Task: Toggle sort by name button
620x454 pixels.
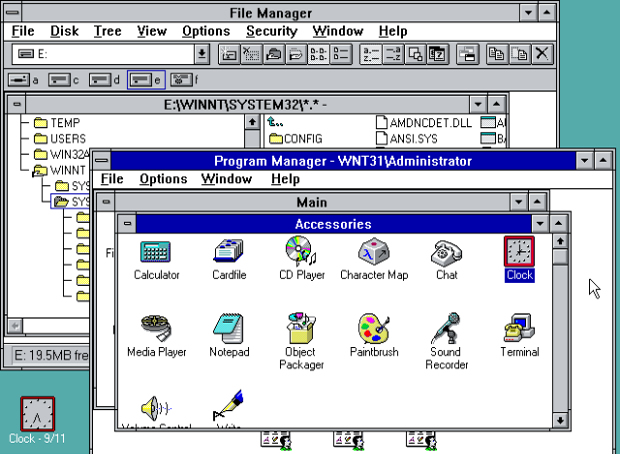Action: pos(370,54)
